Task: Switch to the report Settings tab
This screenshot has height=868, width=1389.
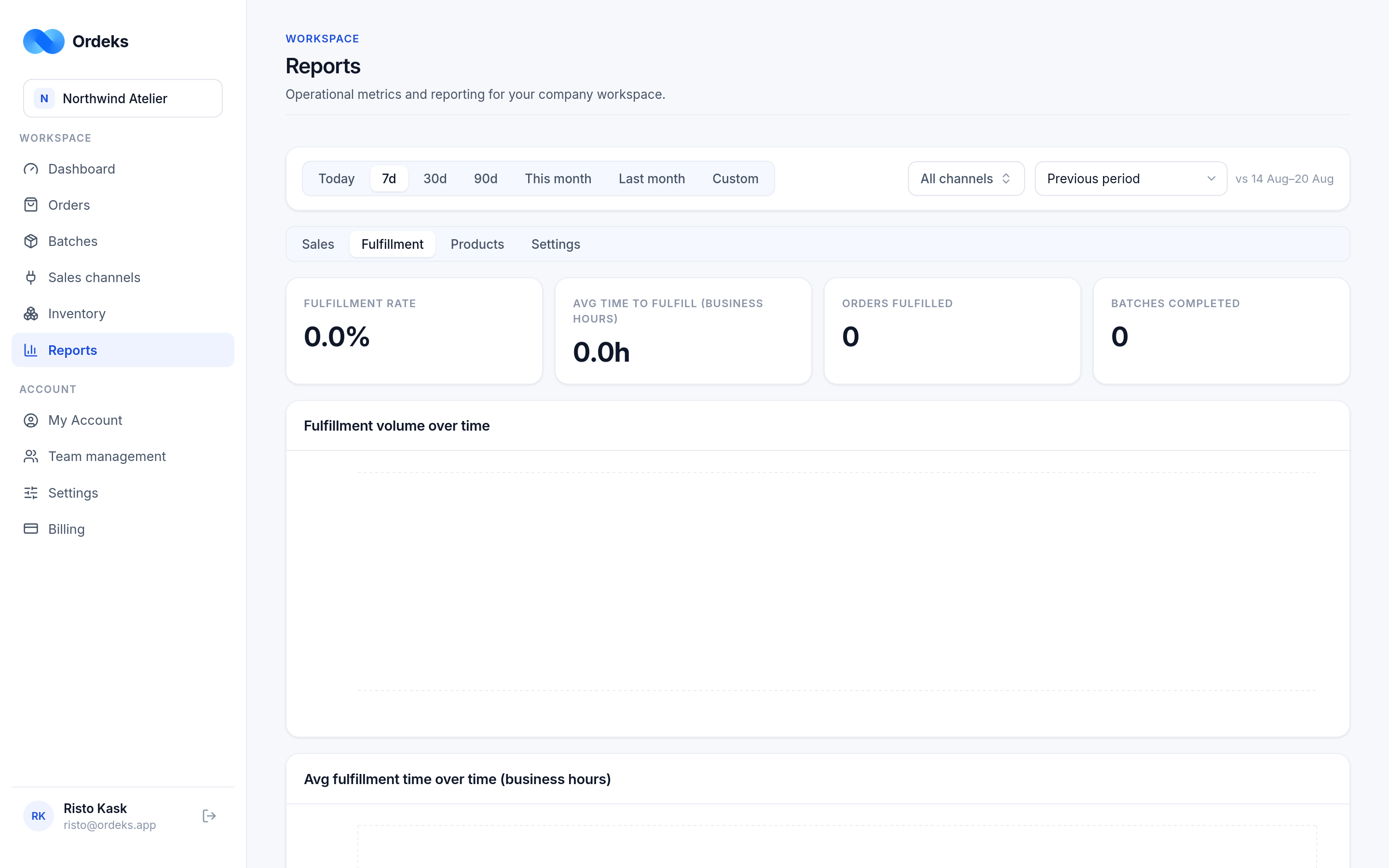Action: (556, 244)
